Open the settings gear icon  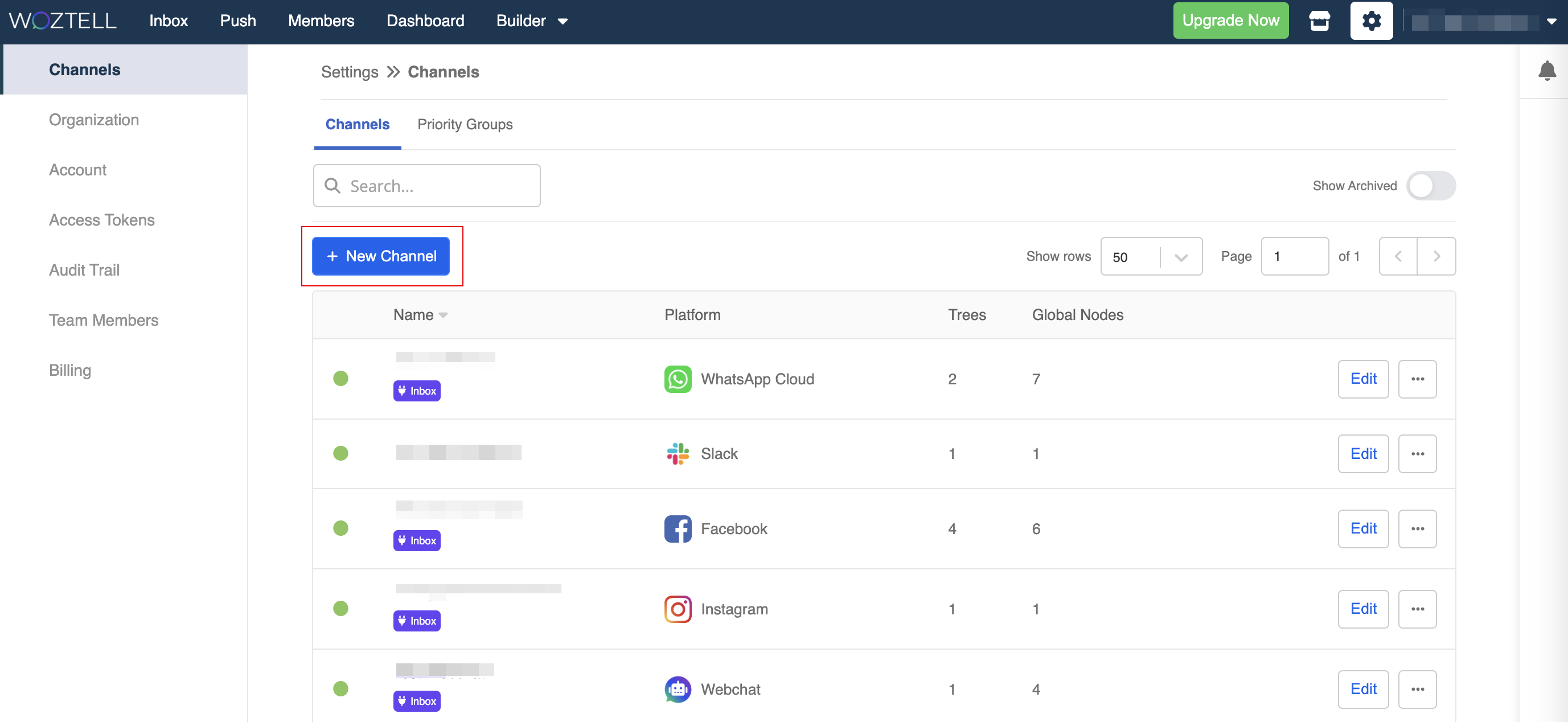(1371, 20)
